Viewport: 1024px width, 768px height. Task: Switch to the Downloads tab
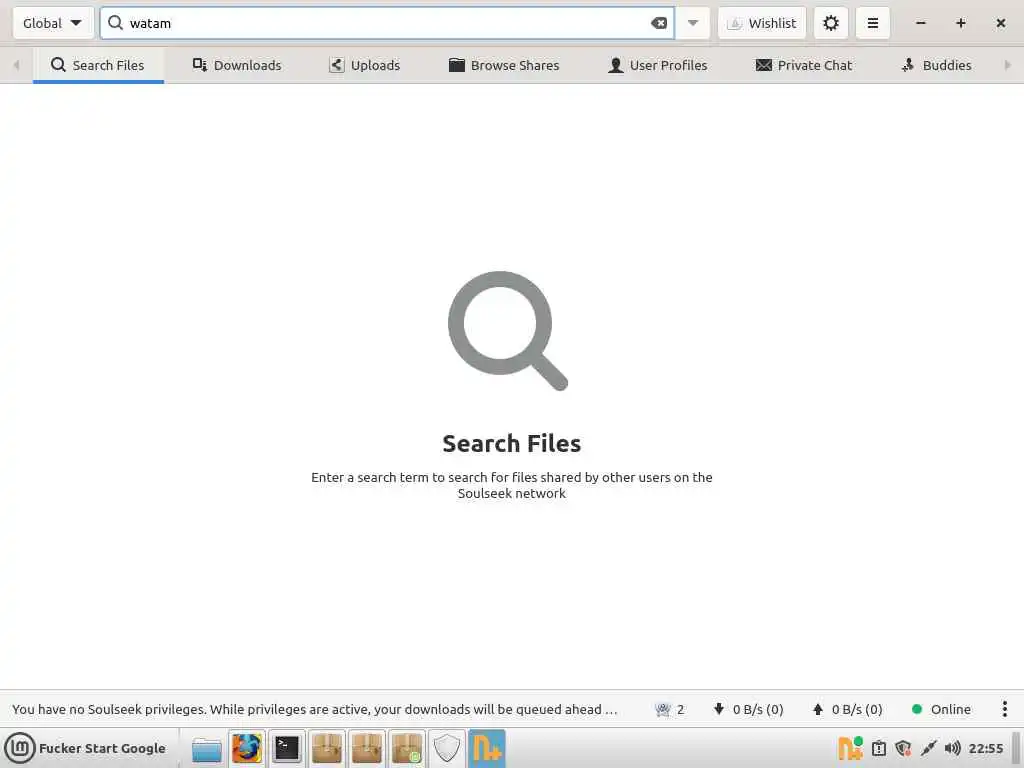click(237, 65)
